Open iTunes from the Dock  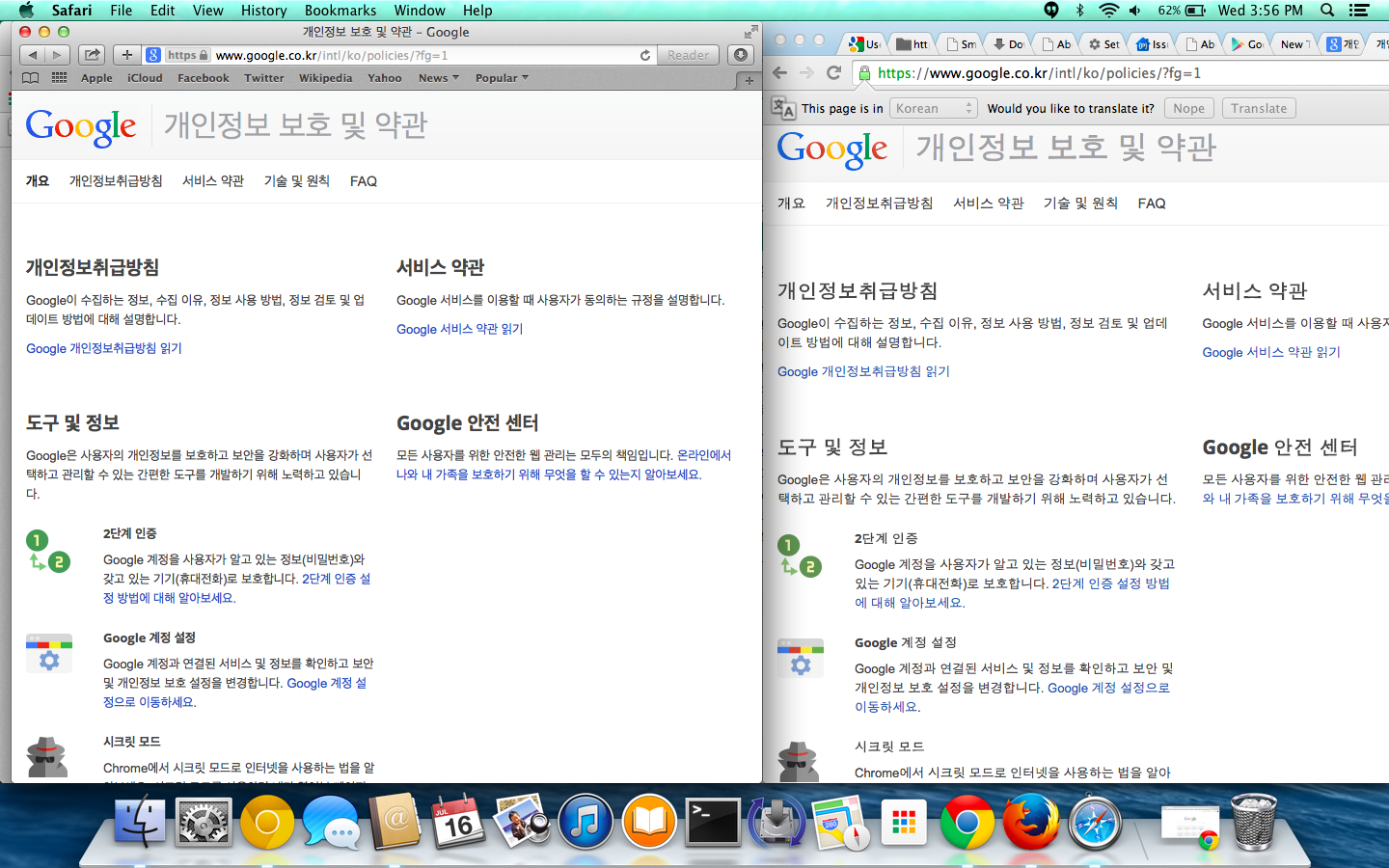point(585,822)
